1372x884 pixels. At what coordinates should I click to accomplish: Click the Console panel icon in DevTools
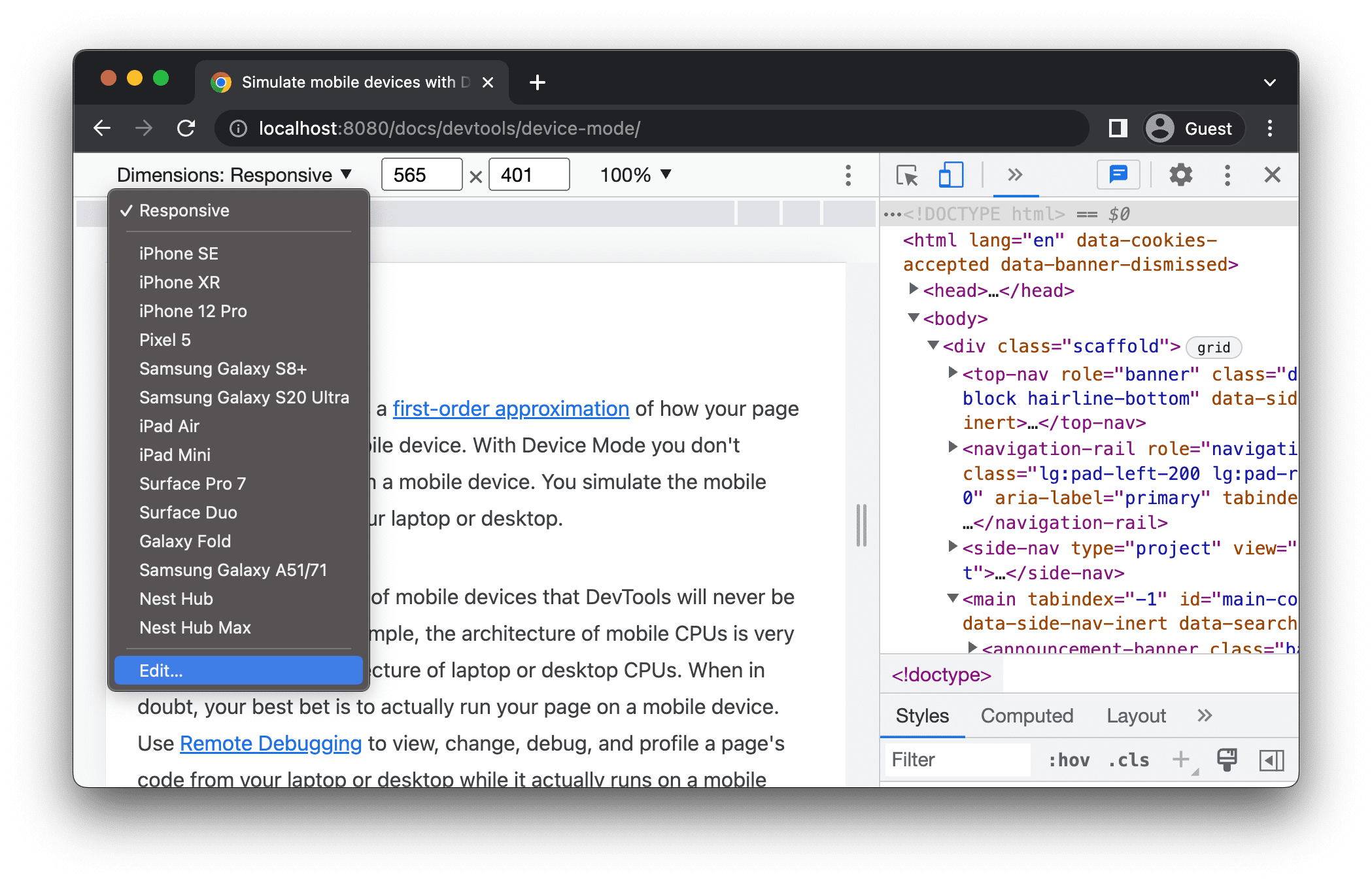pos(1116,174)
